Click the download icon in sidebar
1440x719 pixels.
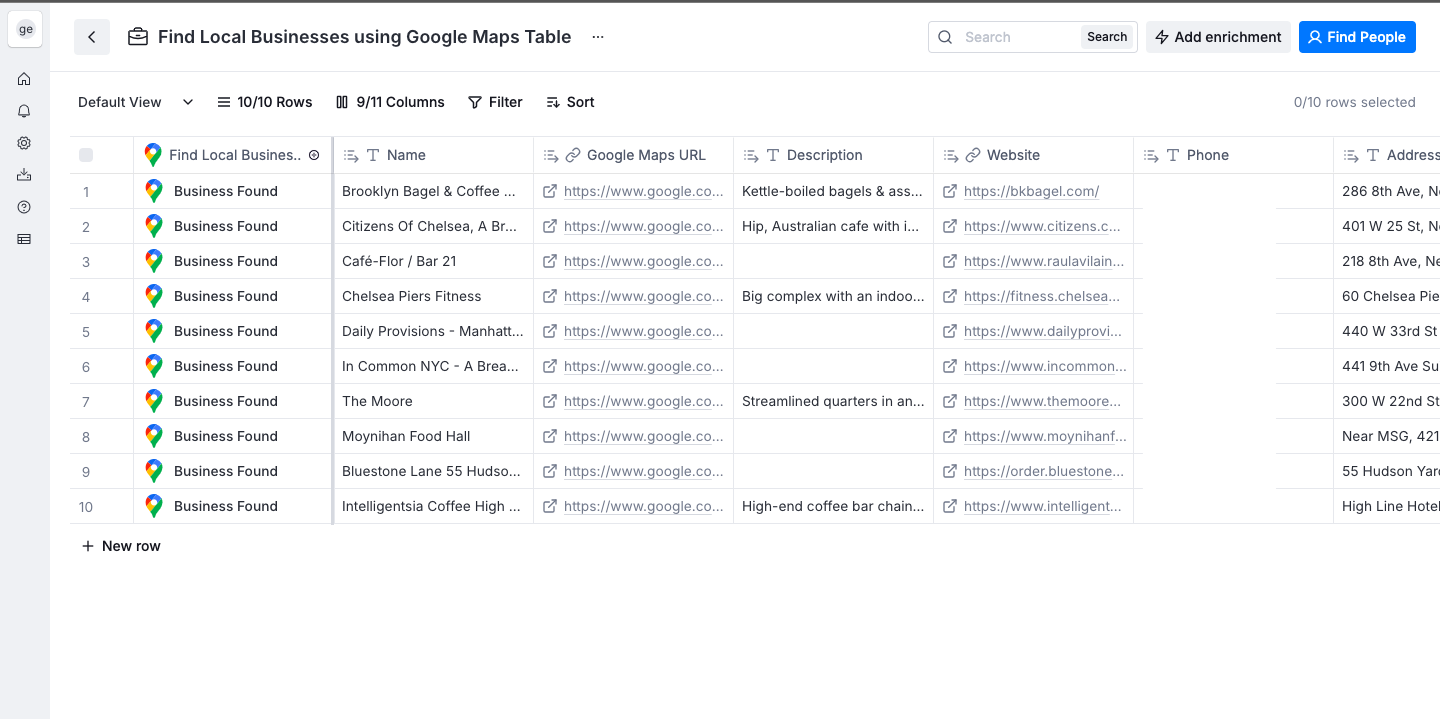click(x=24, y=175)
